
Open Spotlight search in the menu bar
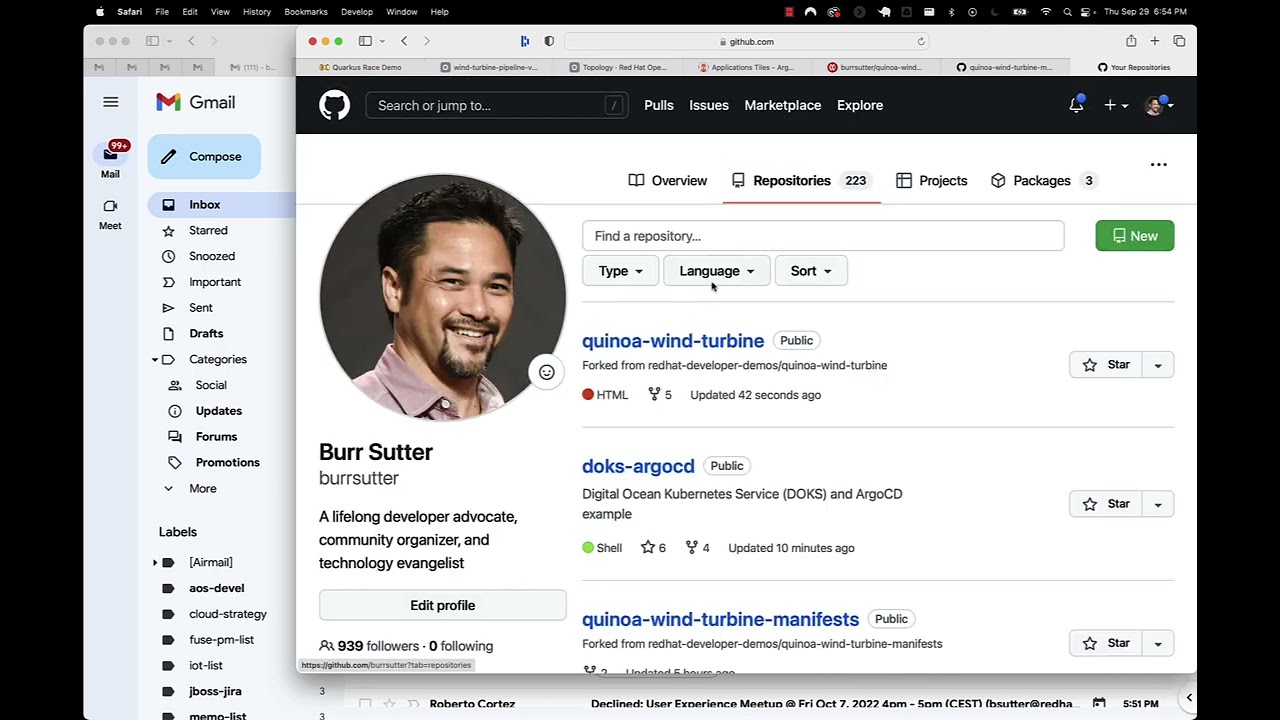(x=1068, y=12)
